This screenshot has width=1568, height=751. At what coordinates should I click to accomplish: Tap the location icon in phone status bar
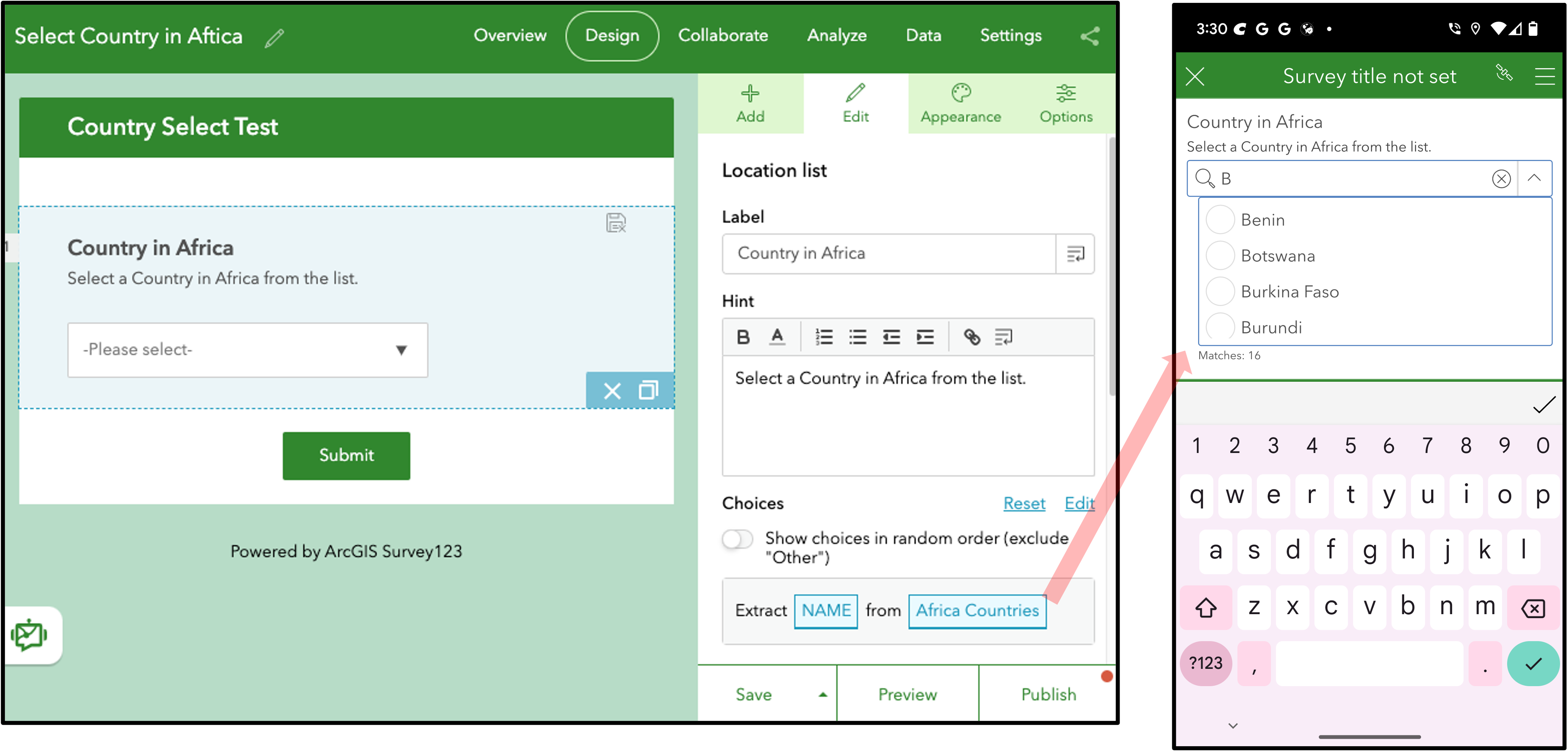pos(1475,29)
